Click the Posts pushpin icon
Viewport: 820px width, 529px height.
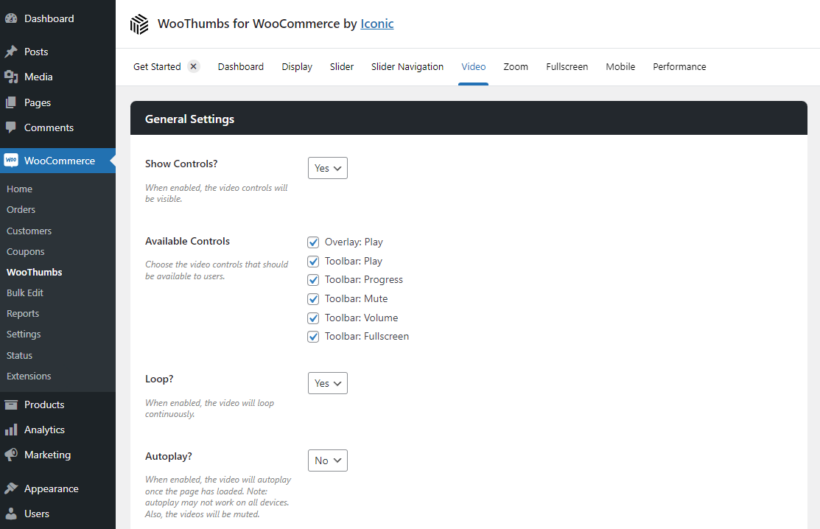point(11,51)
